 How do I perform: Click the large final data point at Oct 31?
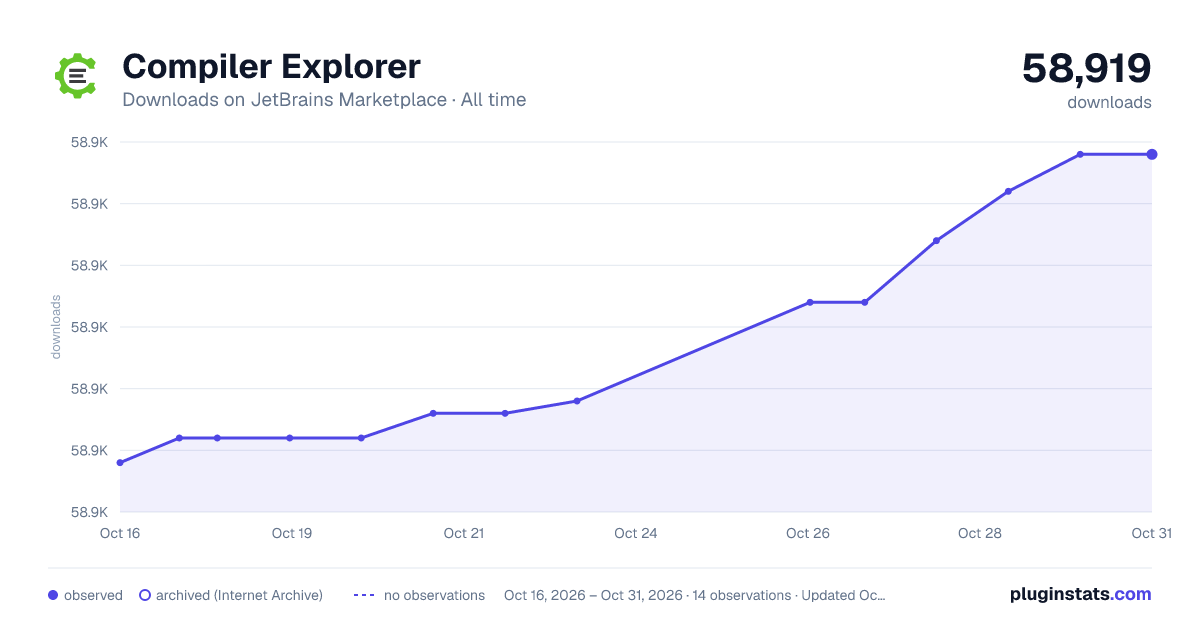(x=1152, y=154)
